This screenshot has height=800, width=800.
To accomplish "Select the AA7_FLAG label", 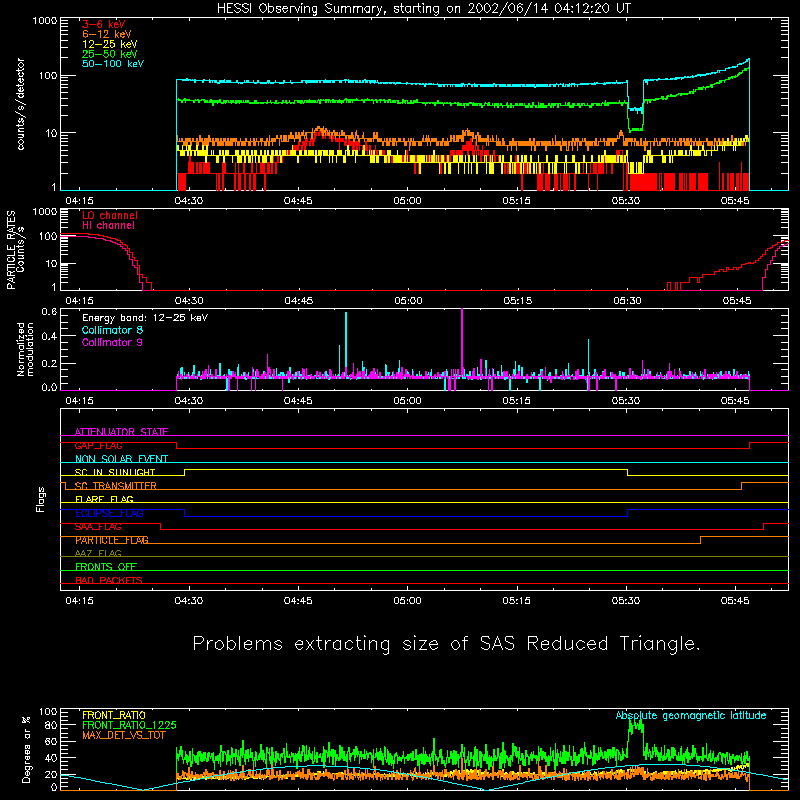I will tap(98, 553).
